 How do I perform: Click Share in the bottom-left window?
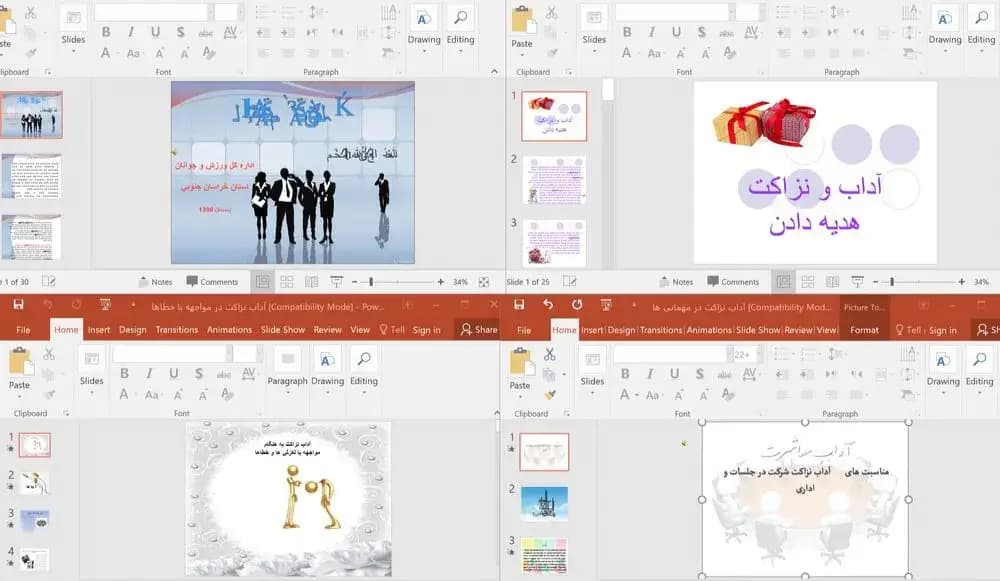point(479,329)
